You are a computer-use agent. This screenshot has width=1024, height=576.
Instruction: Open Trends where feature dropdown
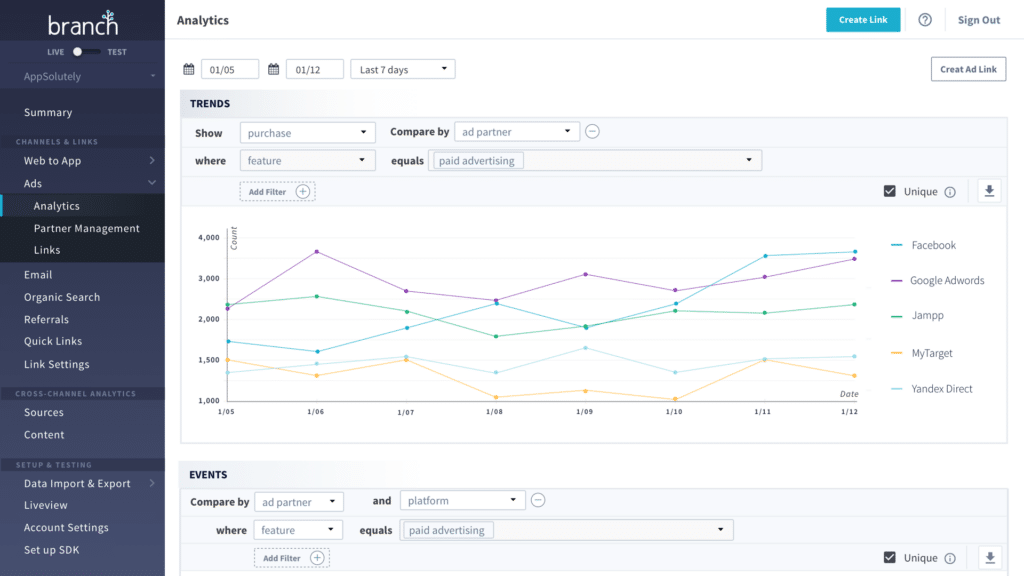(x=308, y=161)
